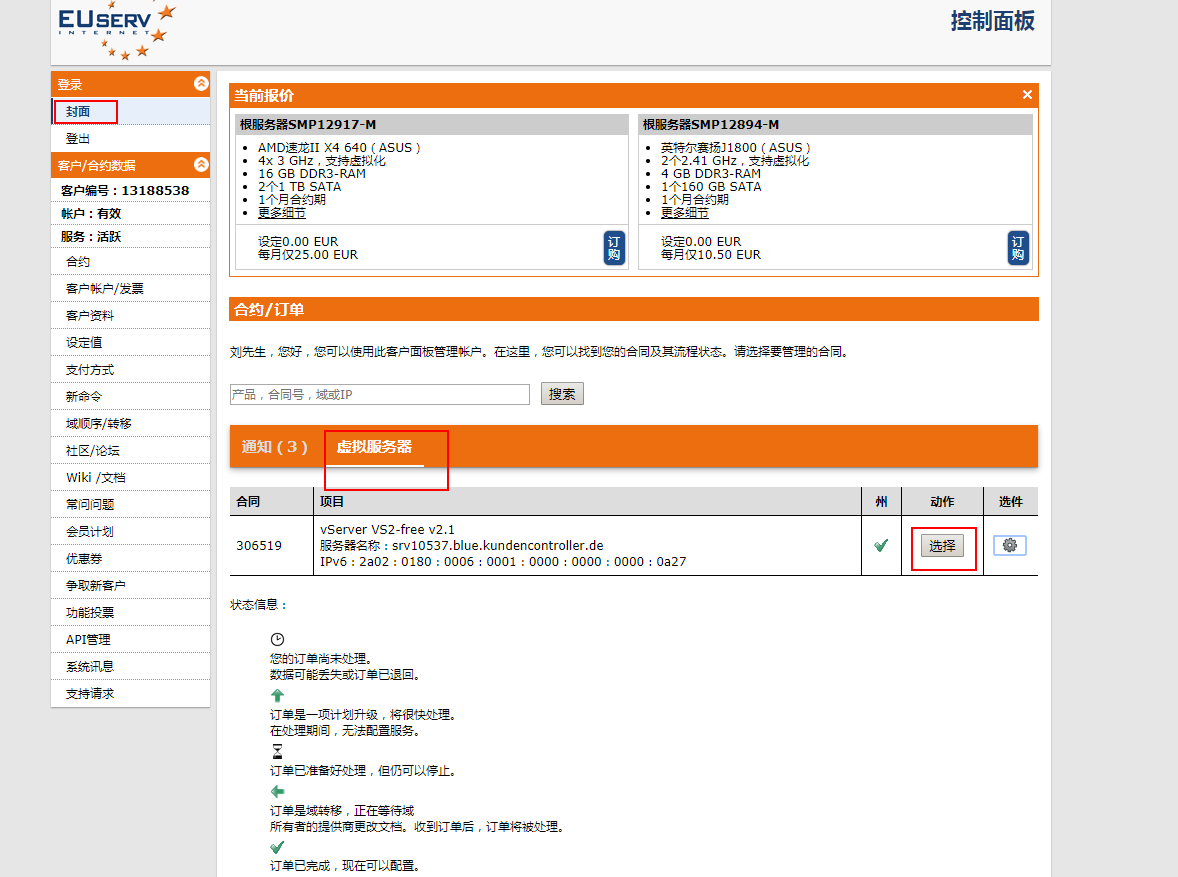The image size is (1178, 877).
Task: Order the SMP12917-M root server
Action: tap(614, 248)
